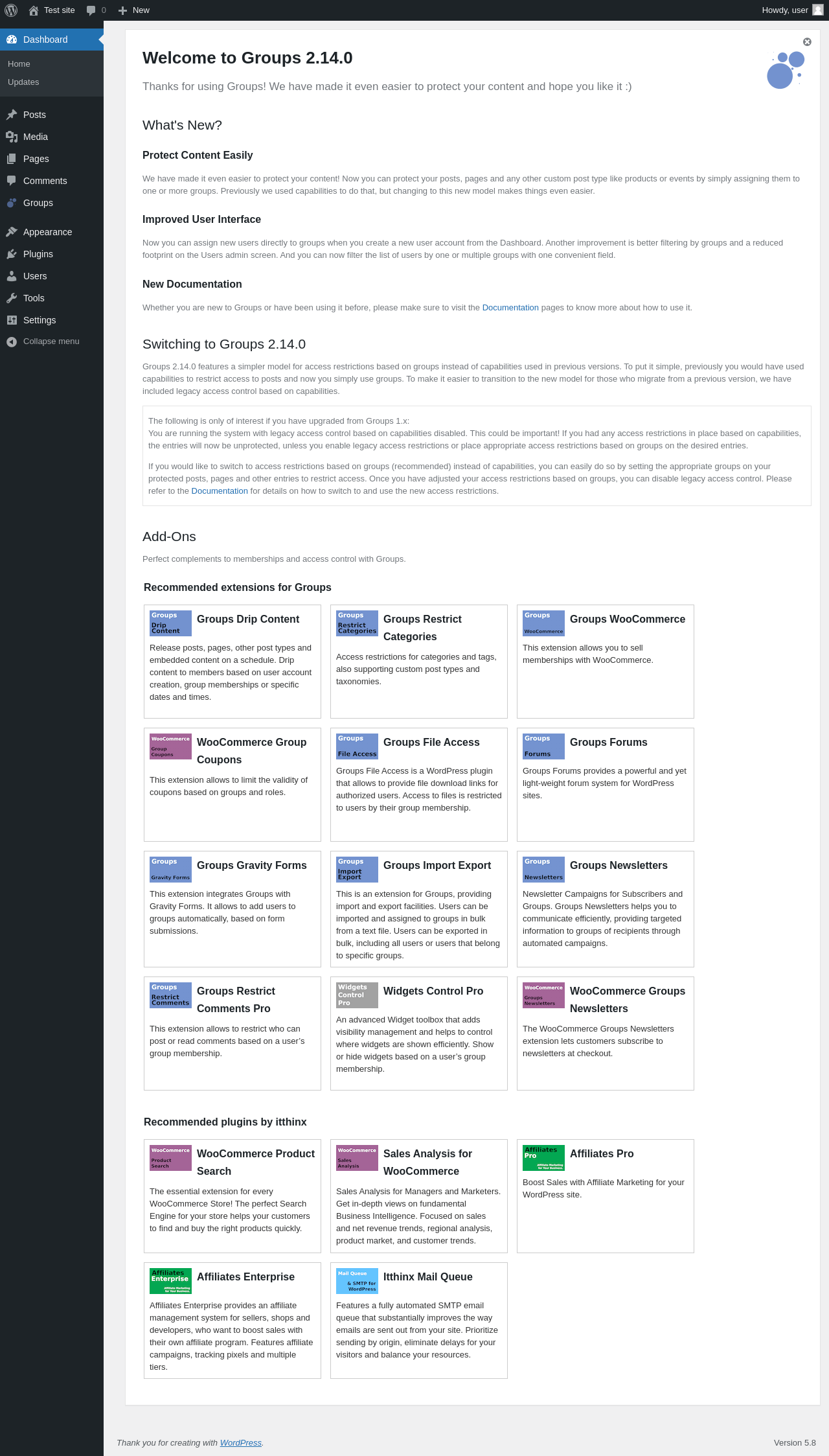Open Sales Analysis for WooCommerce title
This screenshot has width=829, height=1456.
click(427, 1162)
